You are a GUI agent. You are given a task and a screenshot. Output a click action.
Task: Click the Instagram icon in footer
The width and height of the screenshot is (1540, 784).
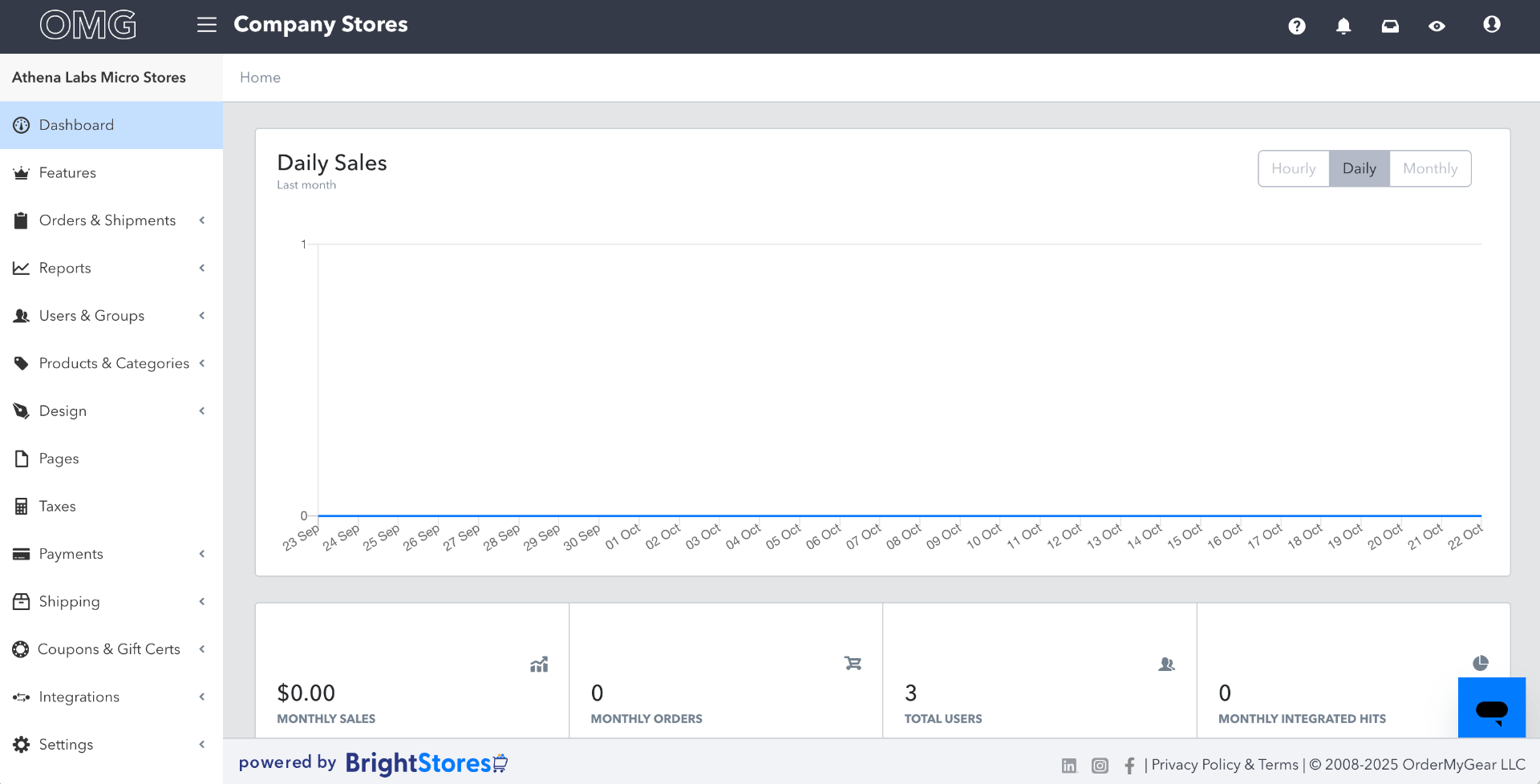1100,766
